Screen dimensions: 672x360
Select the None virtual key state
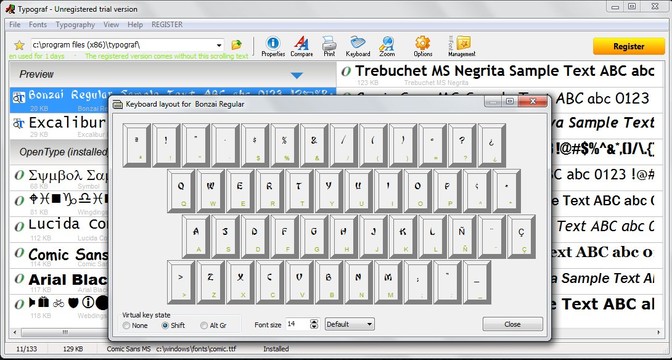click(135, 326)
